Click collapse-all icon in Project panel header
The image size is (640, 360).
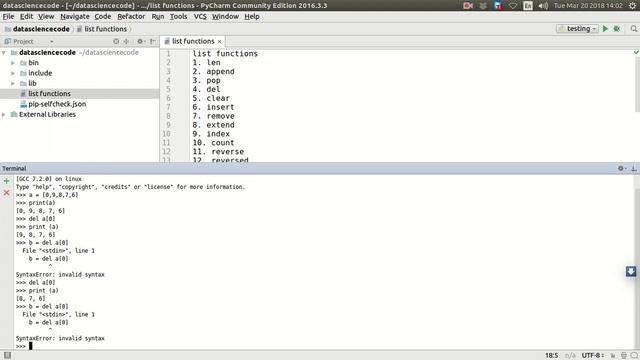127,41
